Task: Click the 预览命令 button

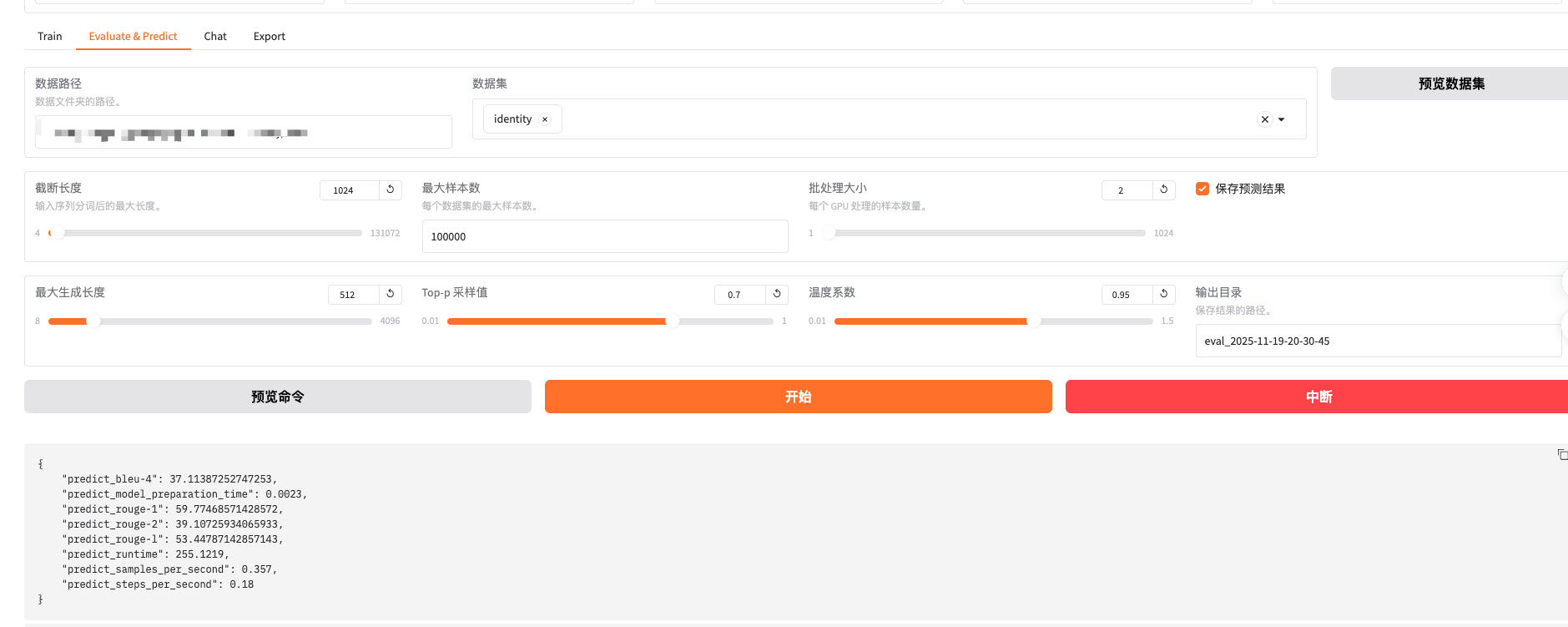Action: pos(277,397)
